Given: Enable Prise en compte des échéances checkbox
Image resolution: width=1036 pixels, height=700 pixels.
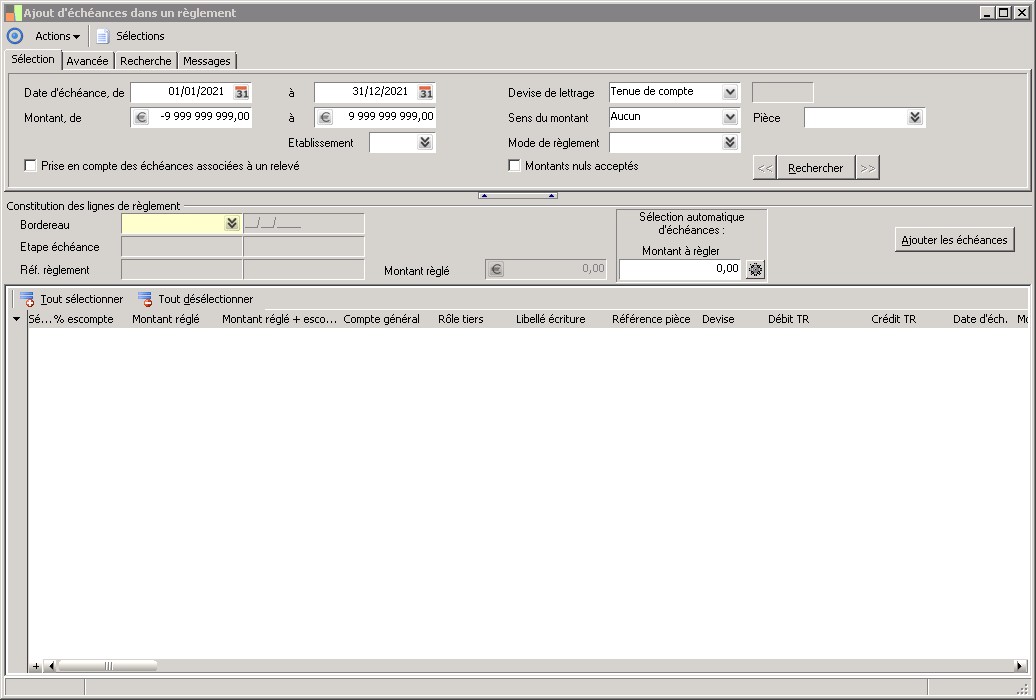Looking at the screenshot, I should point(31,166).
